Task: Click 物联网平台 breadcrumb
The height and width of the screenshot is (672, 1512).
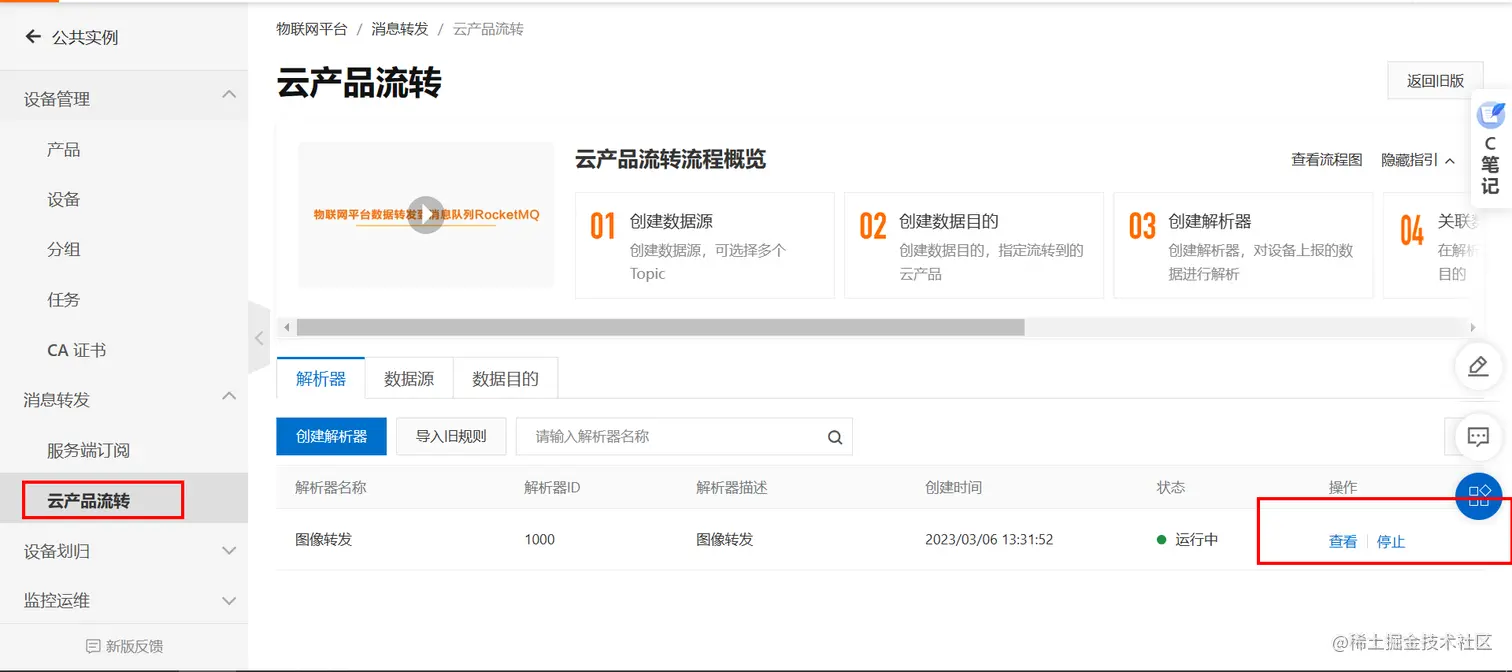Action: pos(312,29)
